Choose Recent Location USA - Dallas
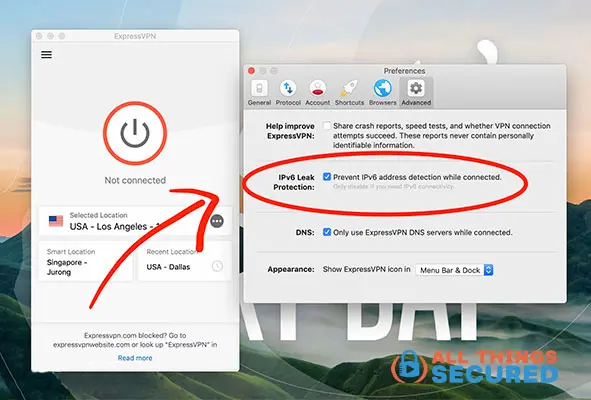591x400 pixels. (x=185, y=262)
